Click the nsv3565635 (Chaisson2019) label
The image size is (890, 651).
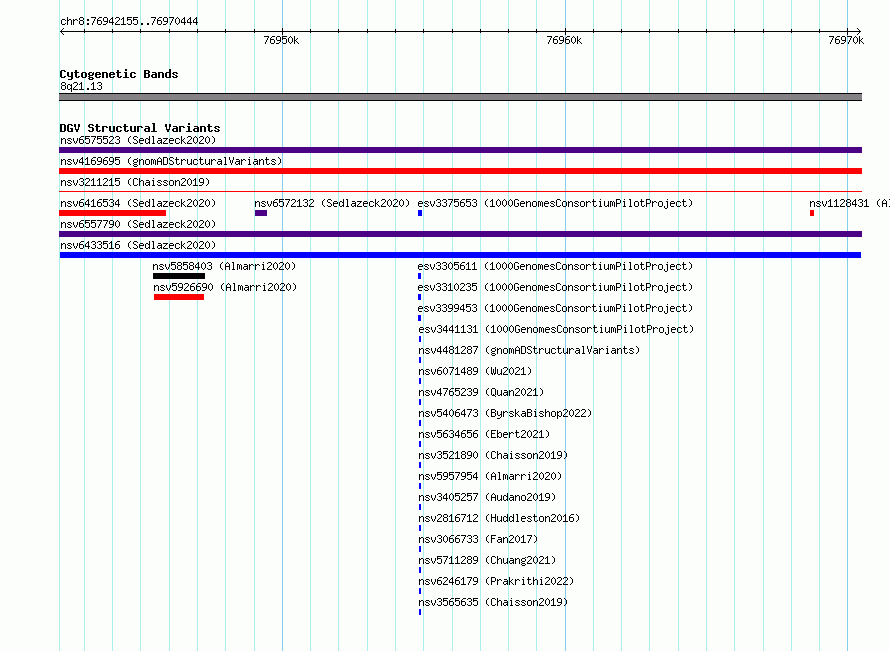point(493,602)
